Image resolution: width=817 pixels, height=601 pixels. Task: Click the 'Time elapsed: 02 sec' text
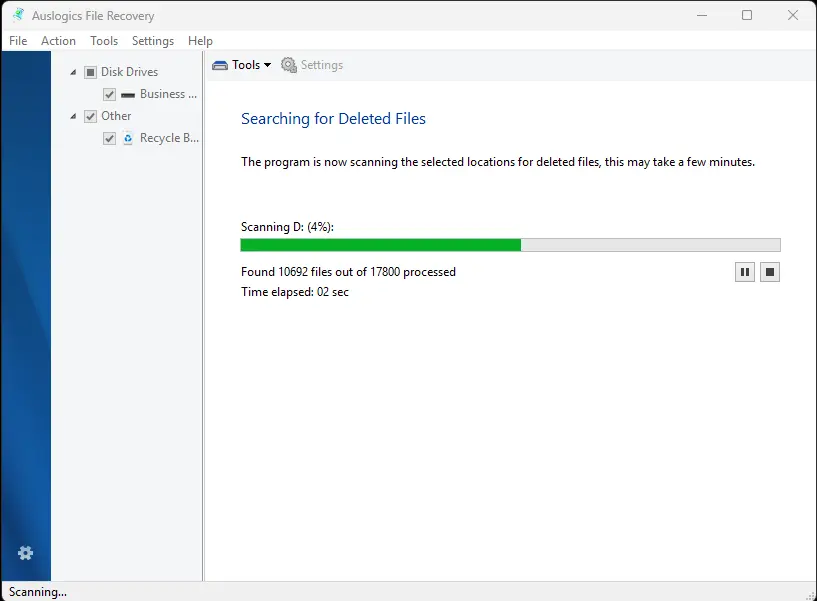point(294,292)
